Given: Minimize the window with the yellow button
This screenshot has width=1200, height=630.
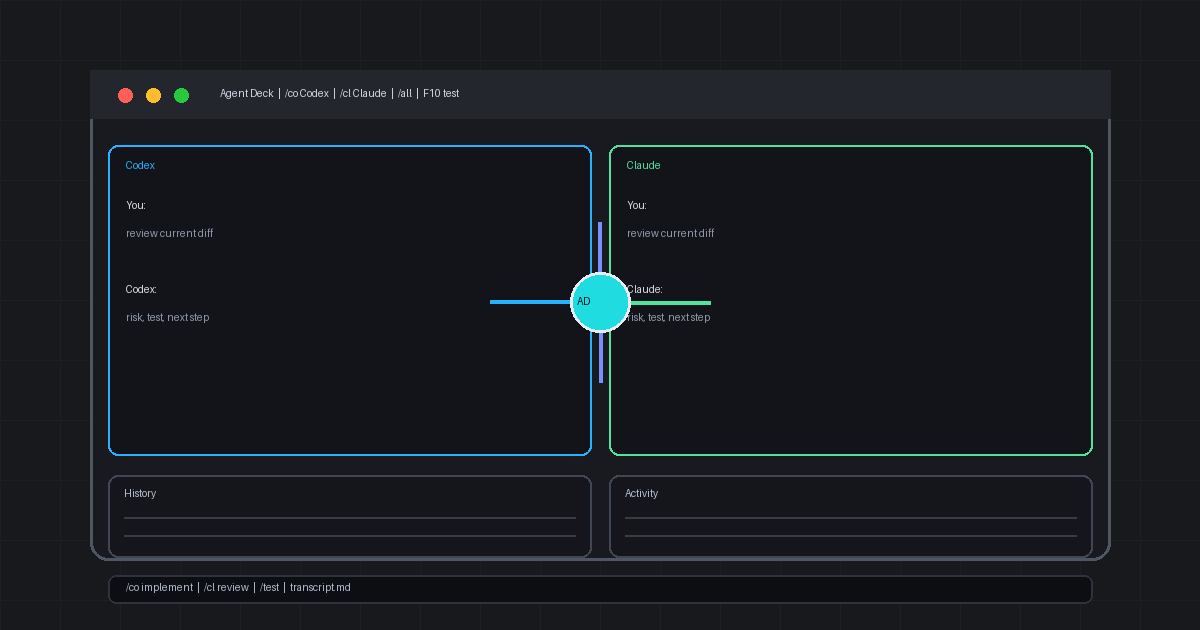Looking at the screenshot, I should coord(153,95).
